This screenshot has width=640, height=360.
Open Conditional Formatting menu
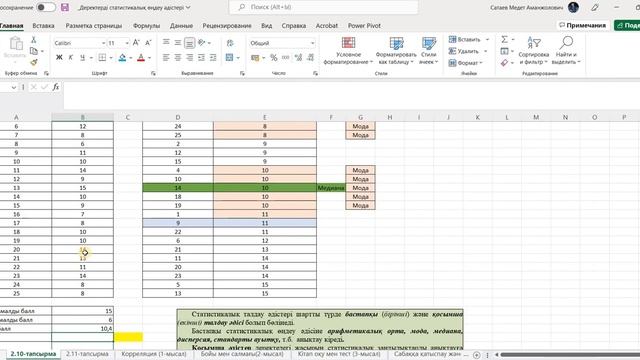pos(348,51)
